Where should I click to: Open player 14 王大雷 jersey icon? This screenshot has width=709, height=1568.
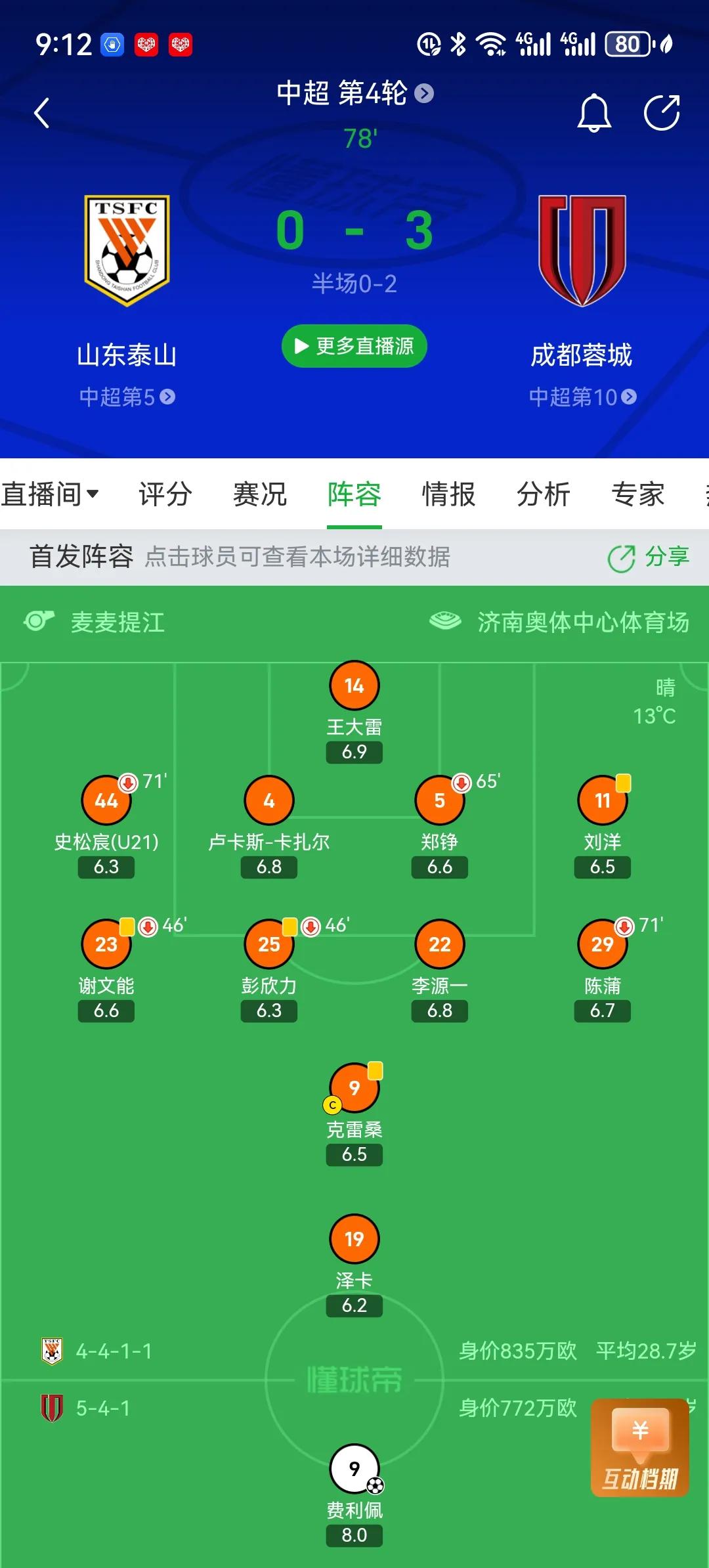[x=354, y=686]
